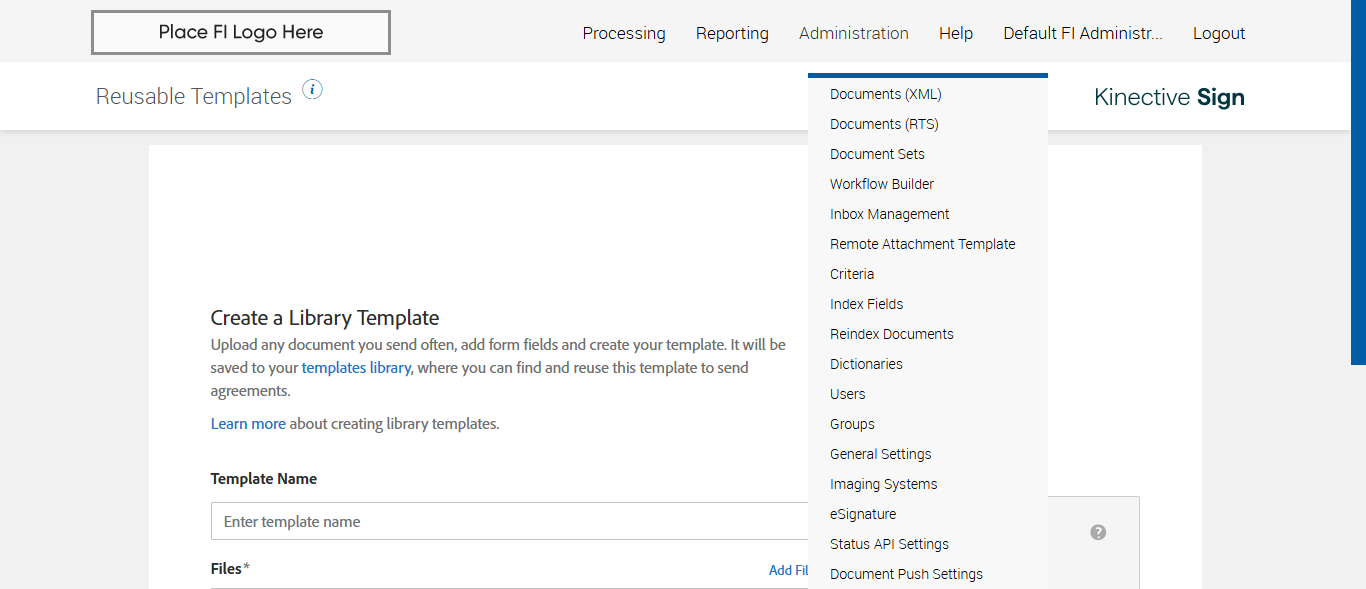Follow the templates library link
Viewport: 1366px width, 589px height.
(356, 367)
